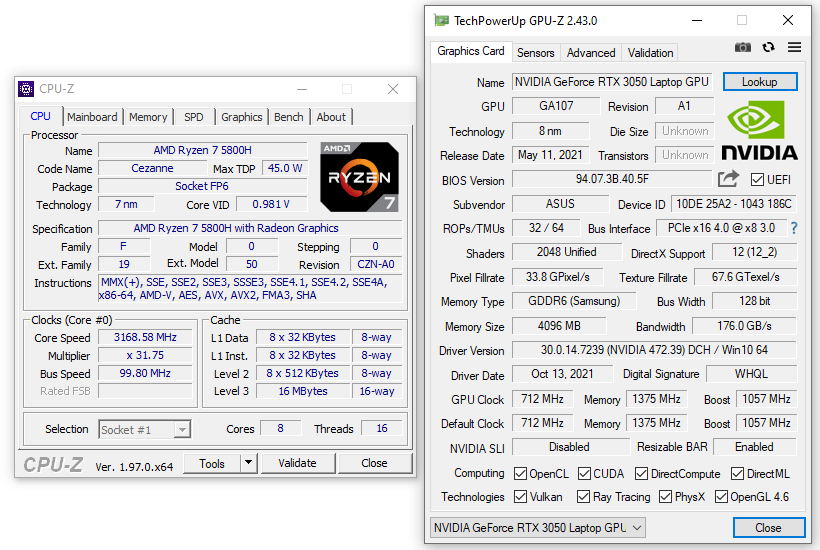Image resolution: width=820 pixels, height=550 pixels.
Task: Switch to the Mainboard tab
Action: [92, 117]
